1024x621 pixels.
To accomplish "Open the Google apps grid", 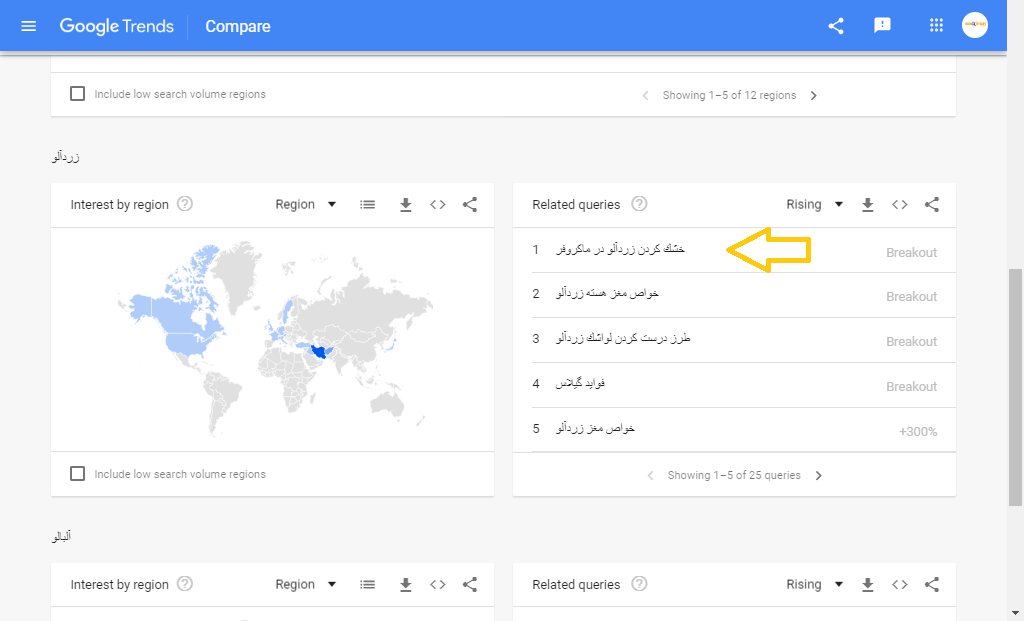I will 936,26.
